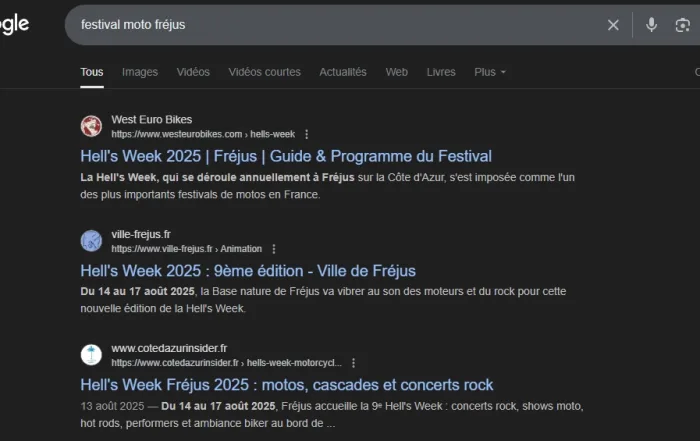Open Hell's Week Fréjus 2025 motos, cascades link

click(287, 385)
